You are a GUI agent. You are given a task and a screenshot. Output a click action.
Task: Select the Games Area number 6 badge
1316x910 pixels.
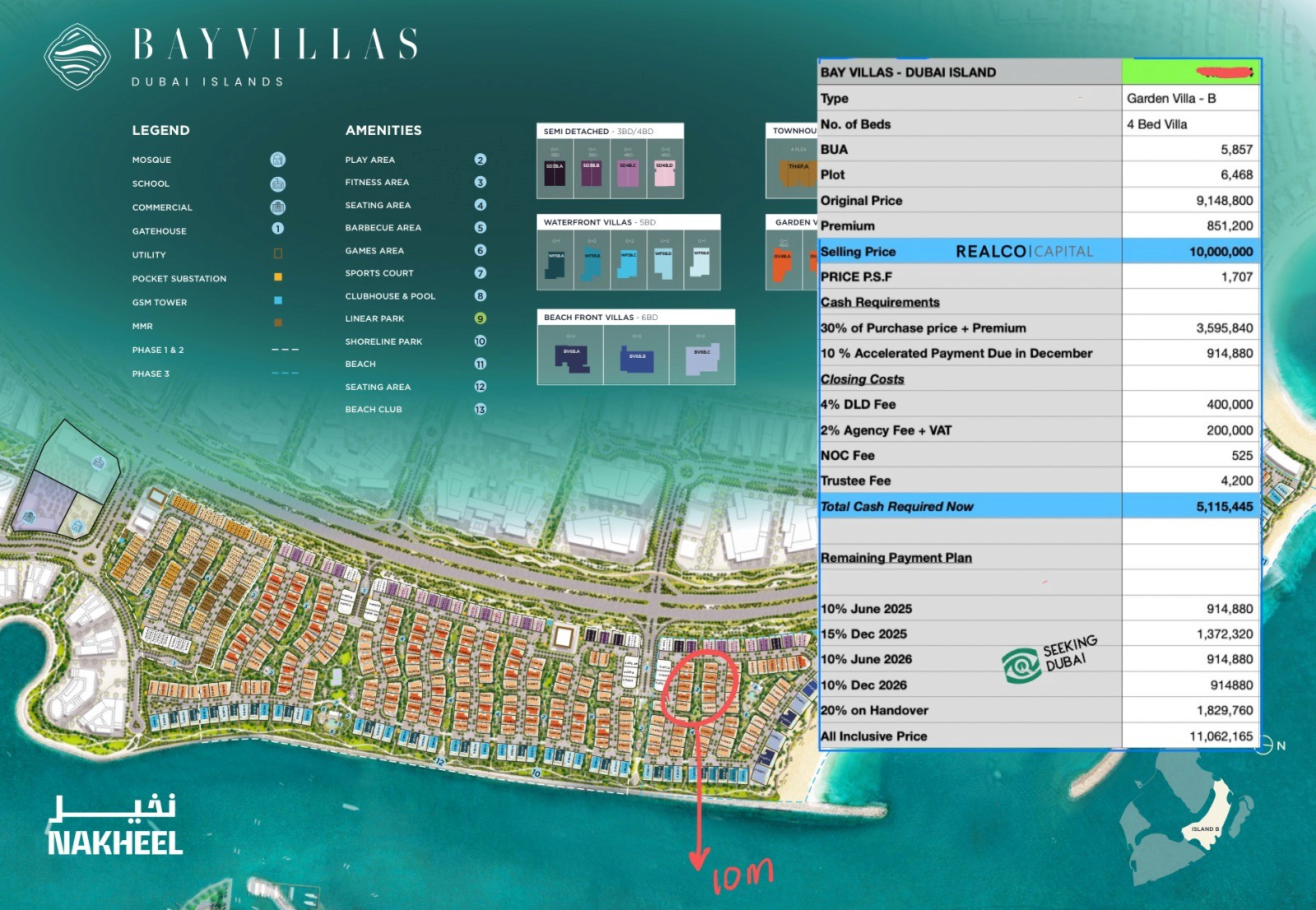coord(480,250)
